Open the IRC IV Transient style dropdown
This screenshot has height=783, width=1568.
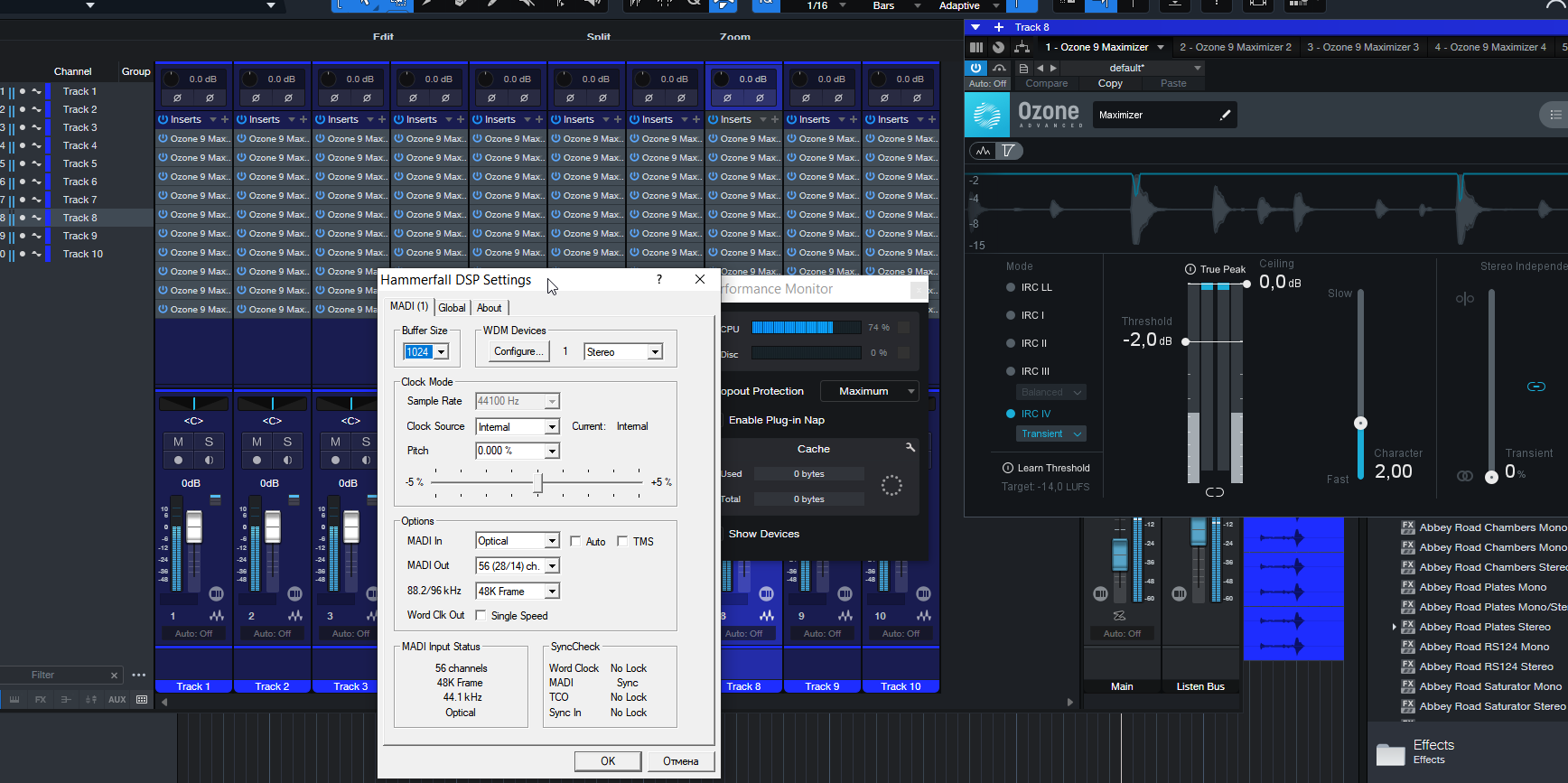[x=1050, y=433]
